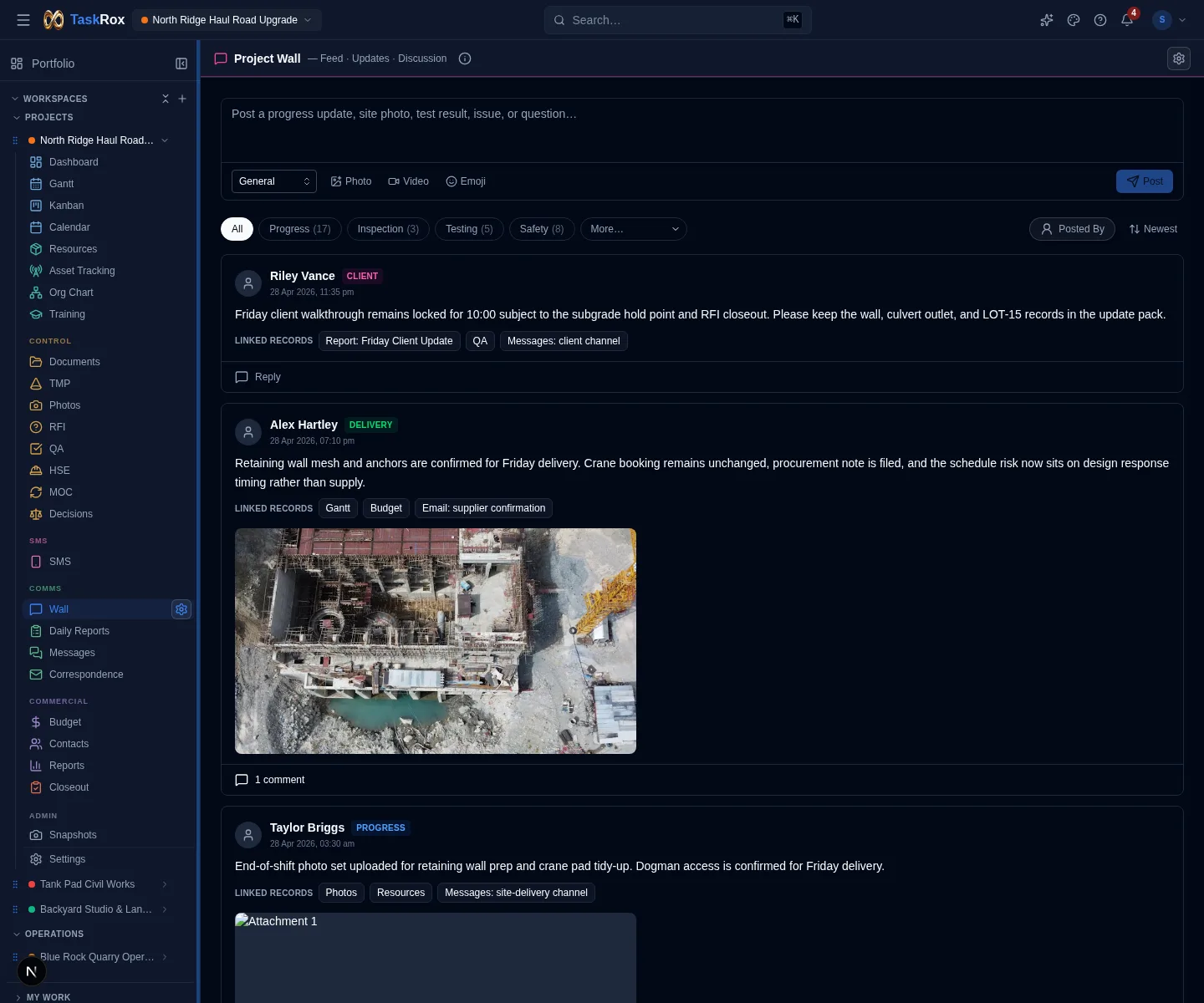Screen dimensions: 1204x1003
Task: Open Project Wall settings gear
Action: [1179, 59]
